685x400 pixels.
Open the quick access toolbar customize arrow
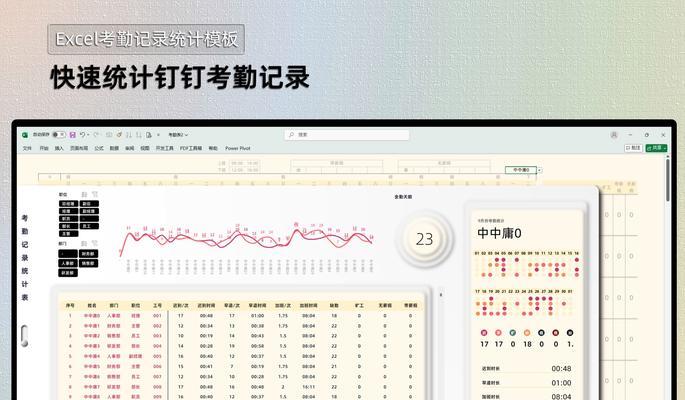coord(158,135)
